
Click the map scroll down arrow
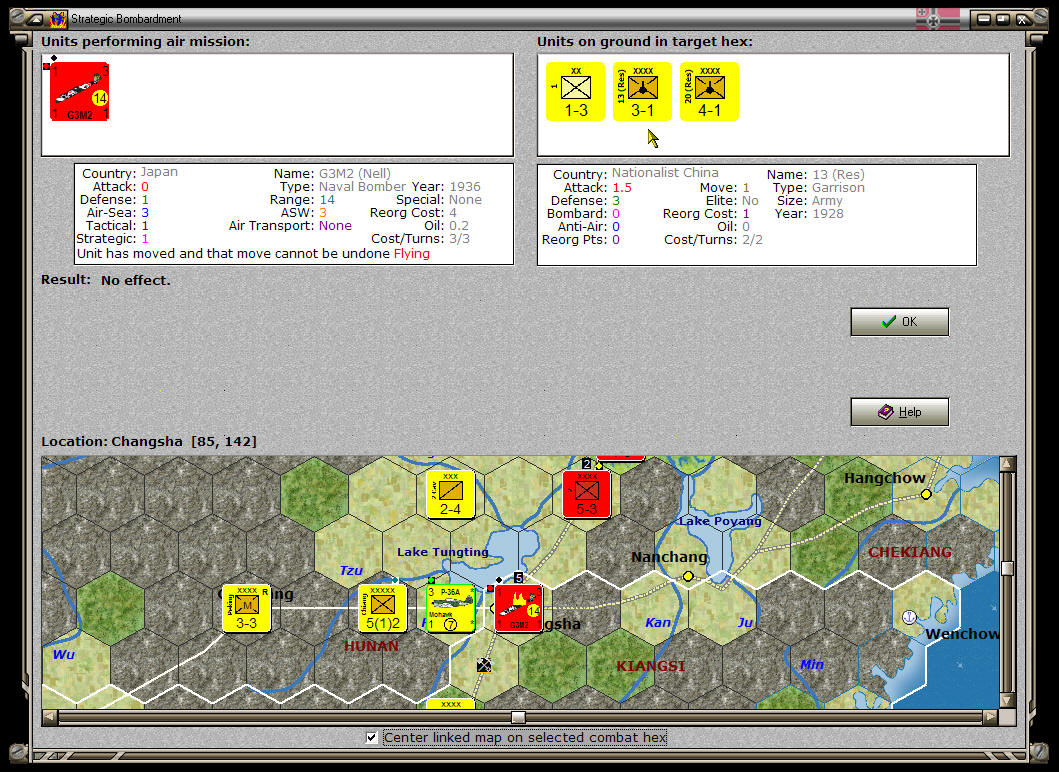(x=1007, y=701)
